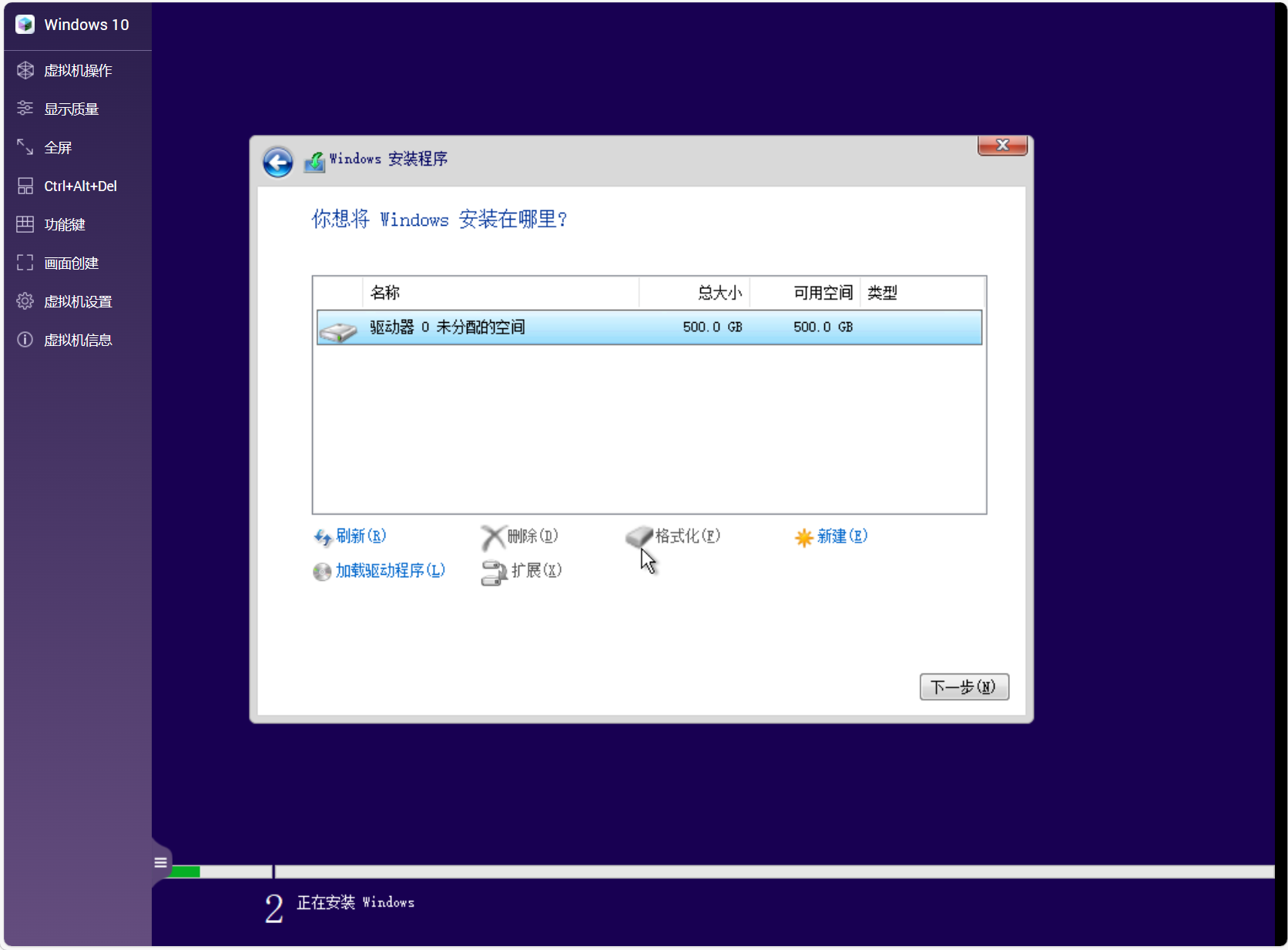Click the Windows 10 VM logo icon
The width and height of the screenshot is (1288, 950).
[x=25, y=25]
